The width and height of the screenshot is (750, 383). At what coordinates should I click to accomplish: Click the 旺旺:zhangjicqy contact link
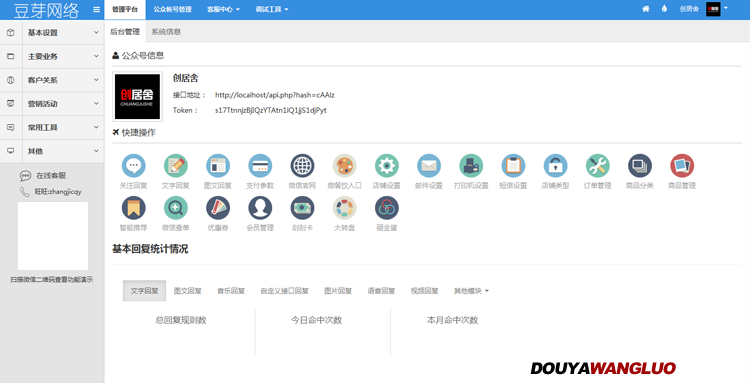pos(58,192)
